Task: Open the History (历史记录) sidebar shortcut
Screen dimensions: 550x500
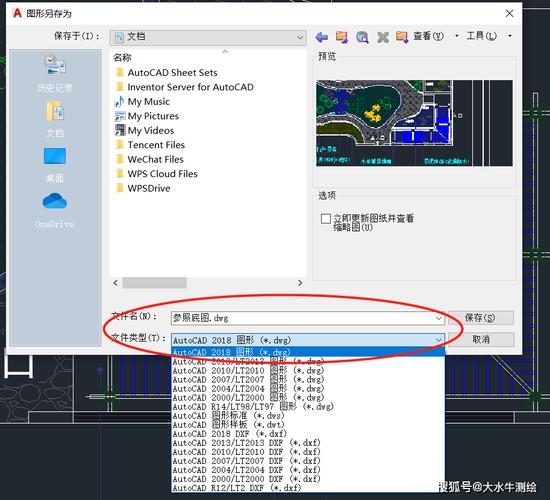Action: (55, 74)
